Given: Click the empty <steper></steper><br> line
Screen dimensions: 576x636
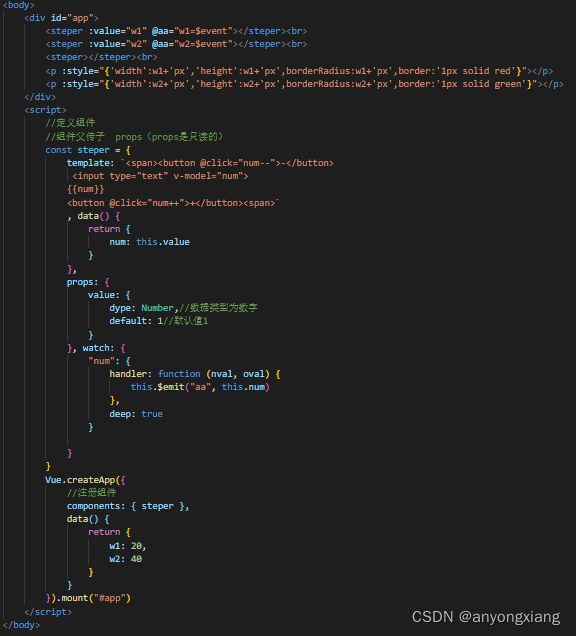Looking at the screenshot, I should 101,57.
